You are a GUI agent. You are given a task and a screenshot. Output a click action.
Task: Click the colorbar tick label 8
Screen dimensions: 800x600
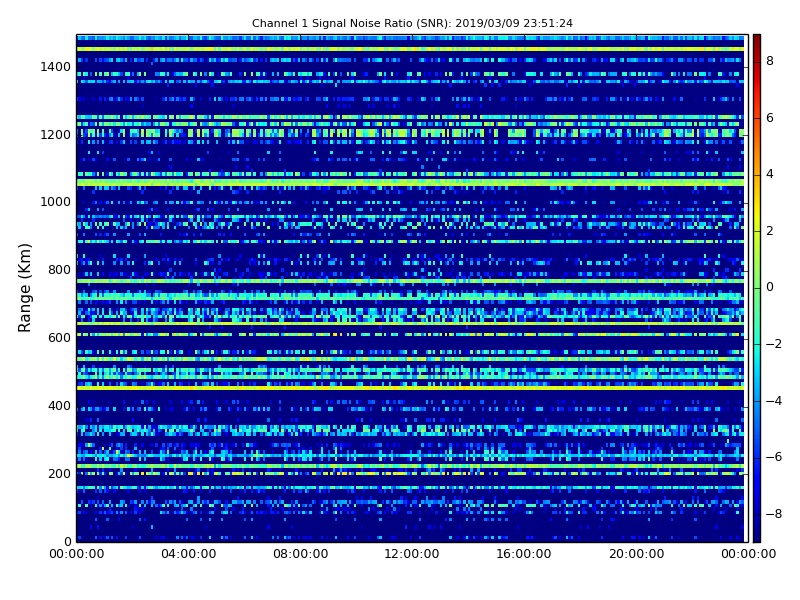click(770, 61)
